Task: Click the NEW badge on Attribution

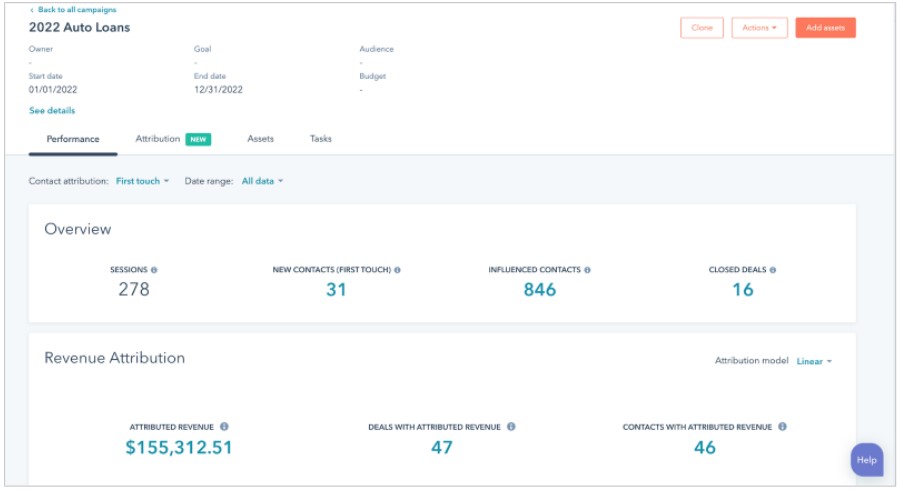Action: [198, 139]
